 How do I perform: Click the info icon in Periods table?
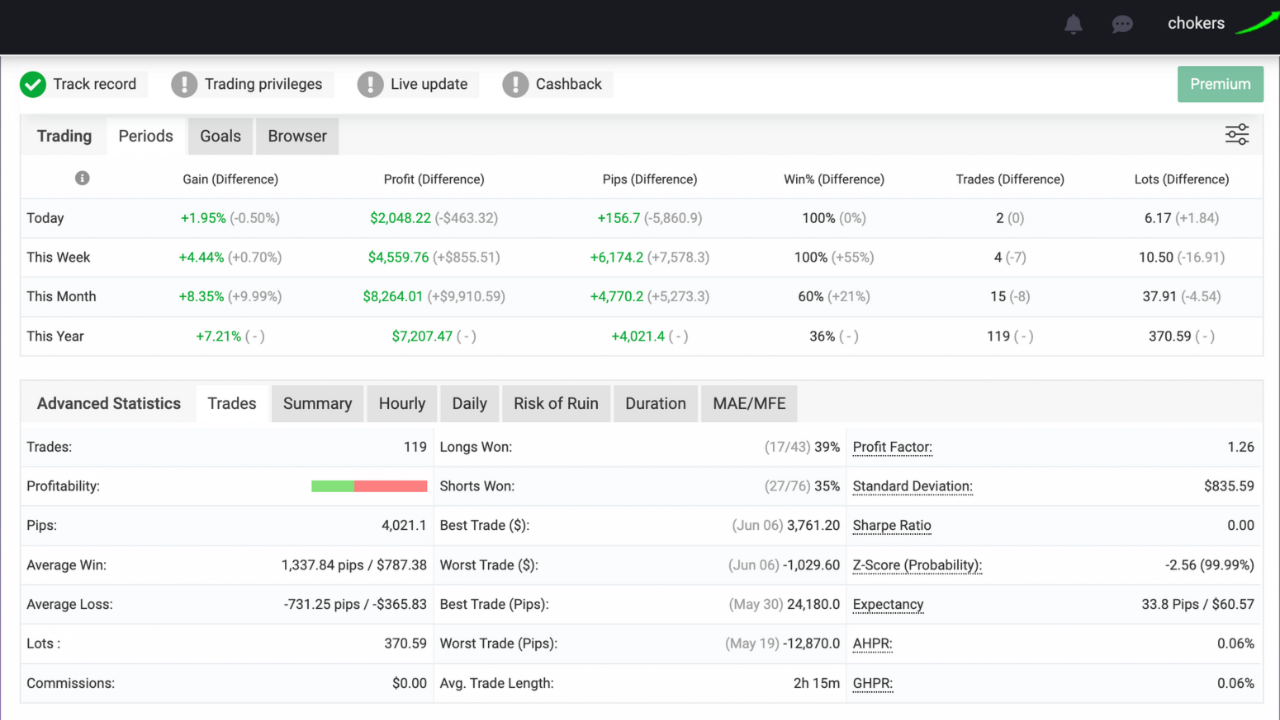point(82,178)
